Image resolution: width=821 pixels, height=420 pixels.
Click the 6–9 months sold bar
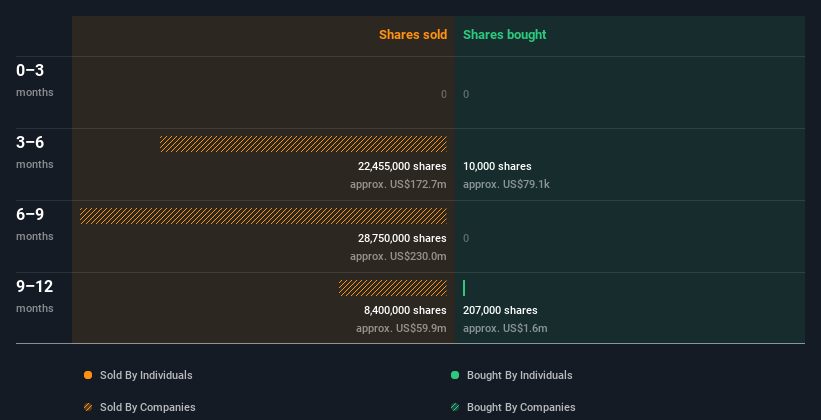[x=263, y=216]
